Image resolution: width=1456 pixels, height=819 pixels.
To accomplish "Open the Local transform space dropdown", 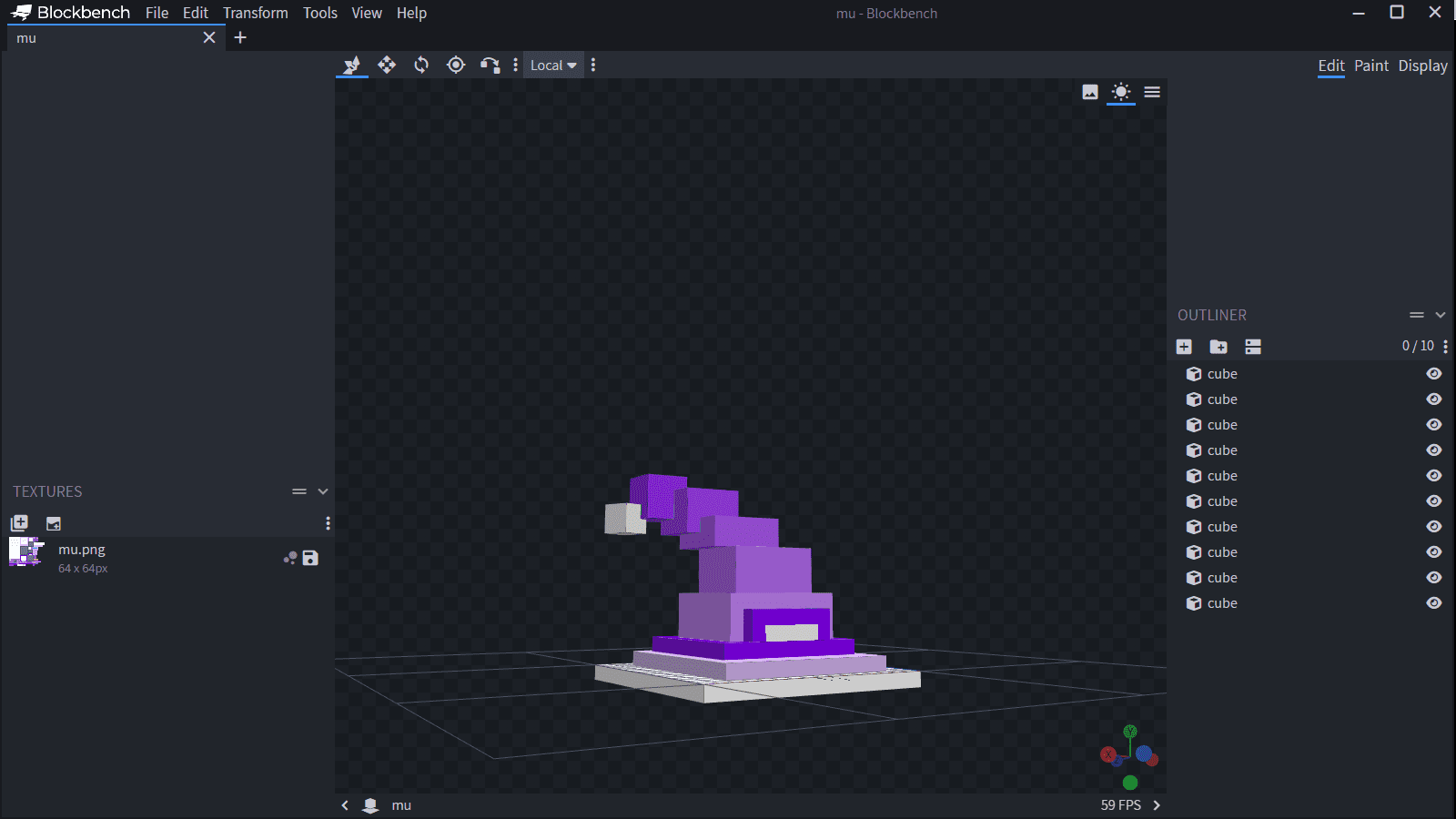I will tap(553, 66).
